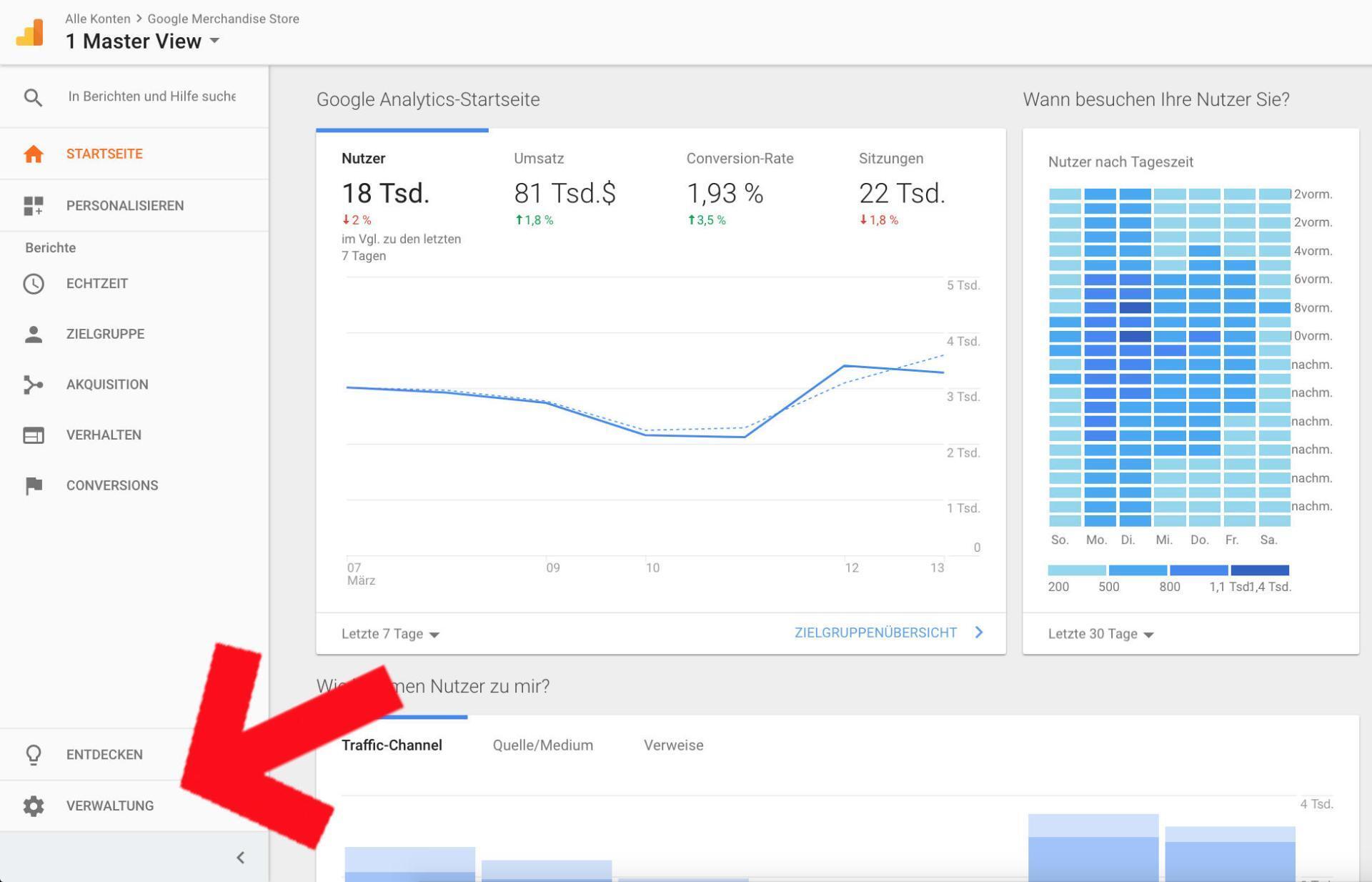1372x882 pixels.
Task: Click the Nutzer nach Tageszeit heading
Action: 1120,162
